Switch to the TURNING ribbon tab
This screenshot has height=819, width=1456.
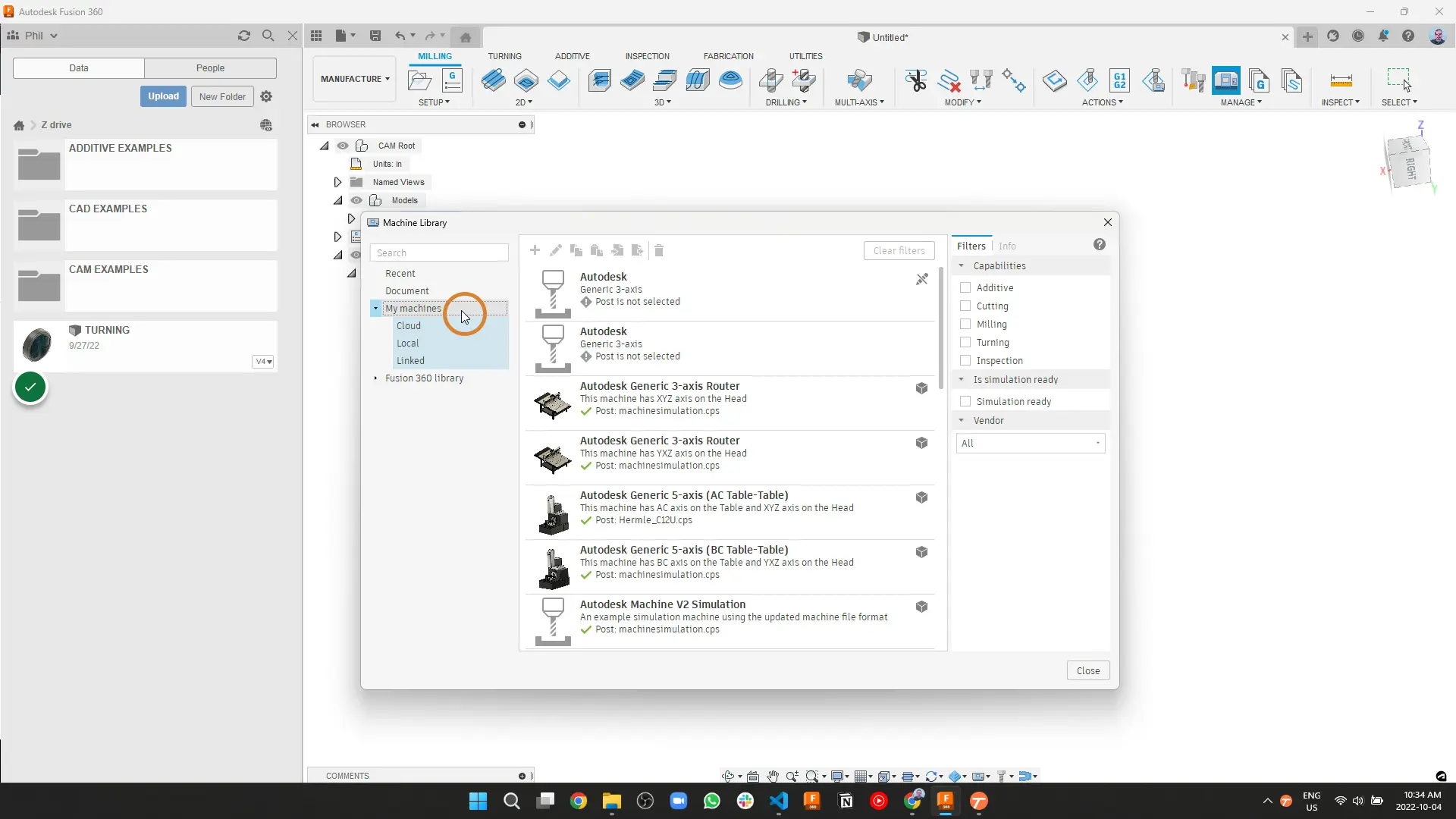(x=504, y=56)
